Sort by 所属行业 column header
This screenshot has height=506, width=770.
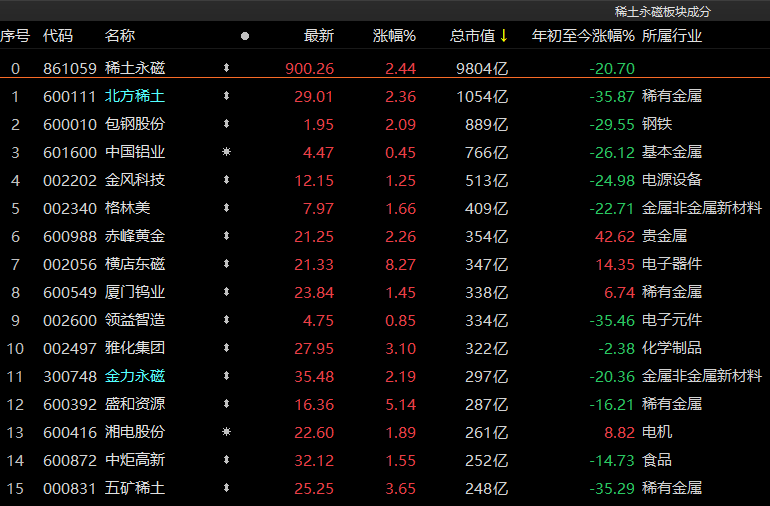672,35
